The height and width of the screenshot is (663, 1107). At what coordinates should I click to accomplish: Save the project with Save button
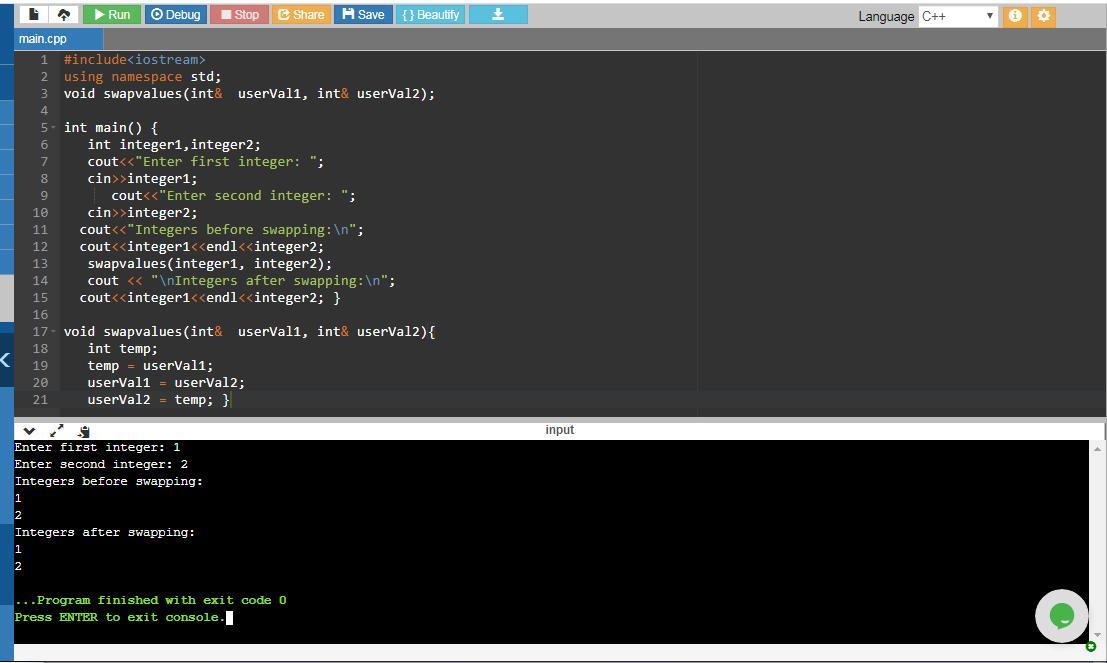pyautogui.click(x=363, y=14)
